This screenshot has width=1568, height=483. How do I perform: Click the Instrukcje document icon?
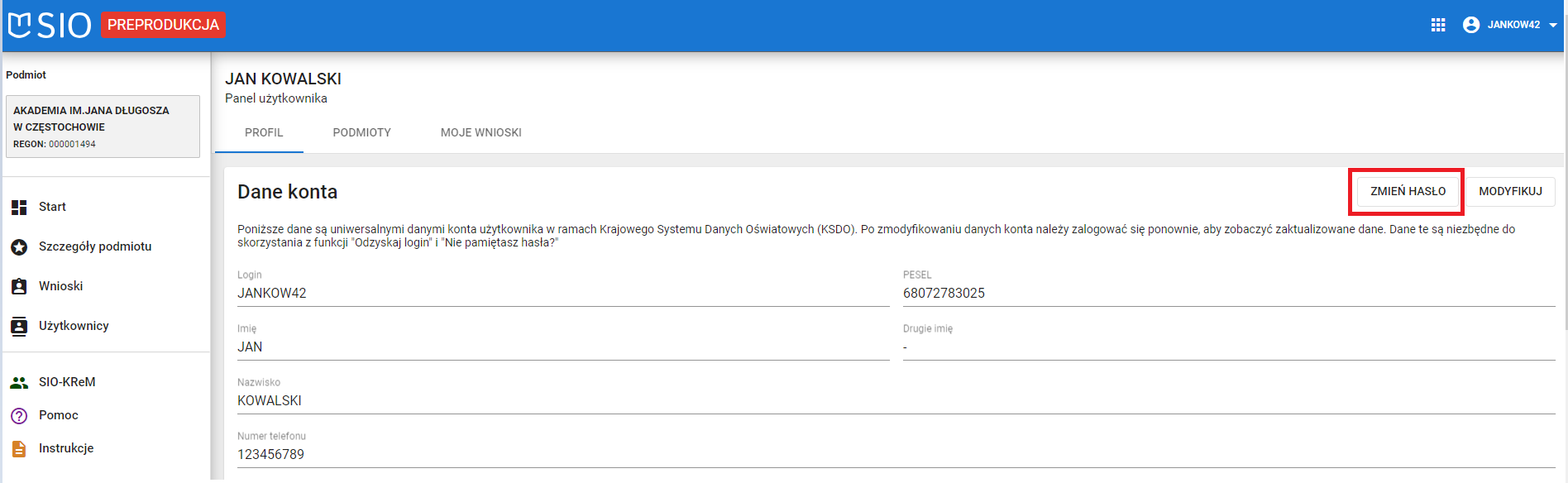pyautogui.click(x=19, y=448)
